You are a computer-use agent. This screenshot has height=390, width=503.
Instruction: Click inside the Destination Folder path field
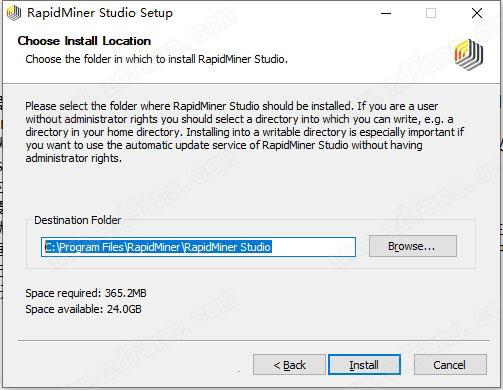pyautogui.click(x=198, y=247)
